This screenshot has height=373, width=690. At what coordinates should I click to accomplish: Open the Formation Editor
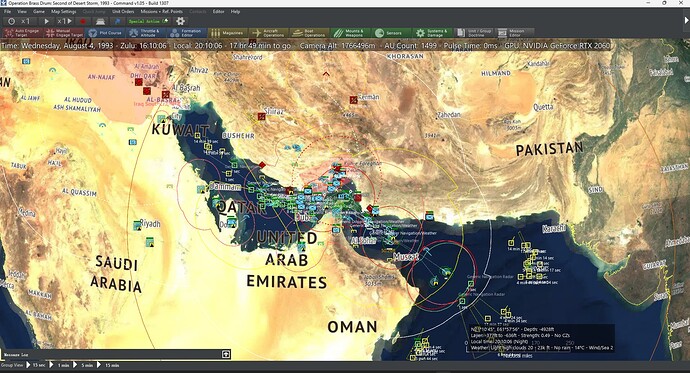(187, 33)
